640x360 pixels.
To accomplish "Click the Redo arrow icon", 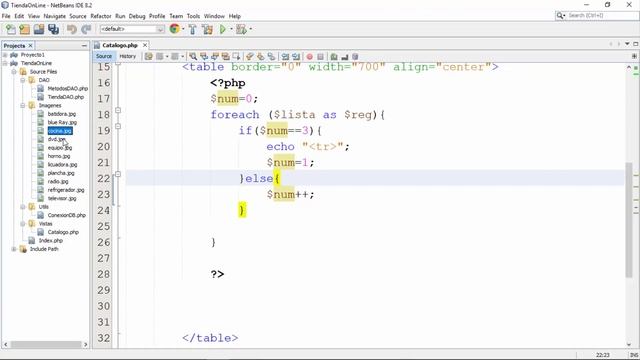I will coord(86,29).
